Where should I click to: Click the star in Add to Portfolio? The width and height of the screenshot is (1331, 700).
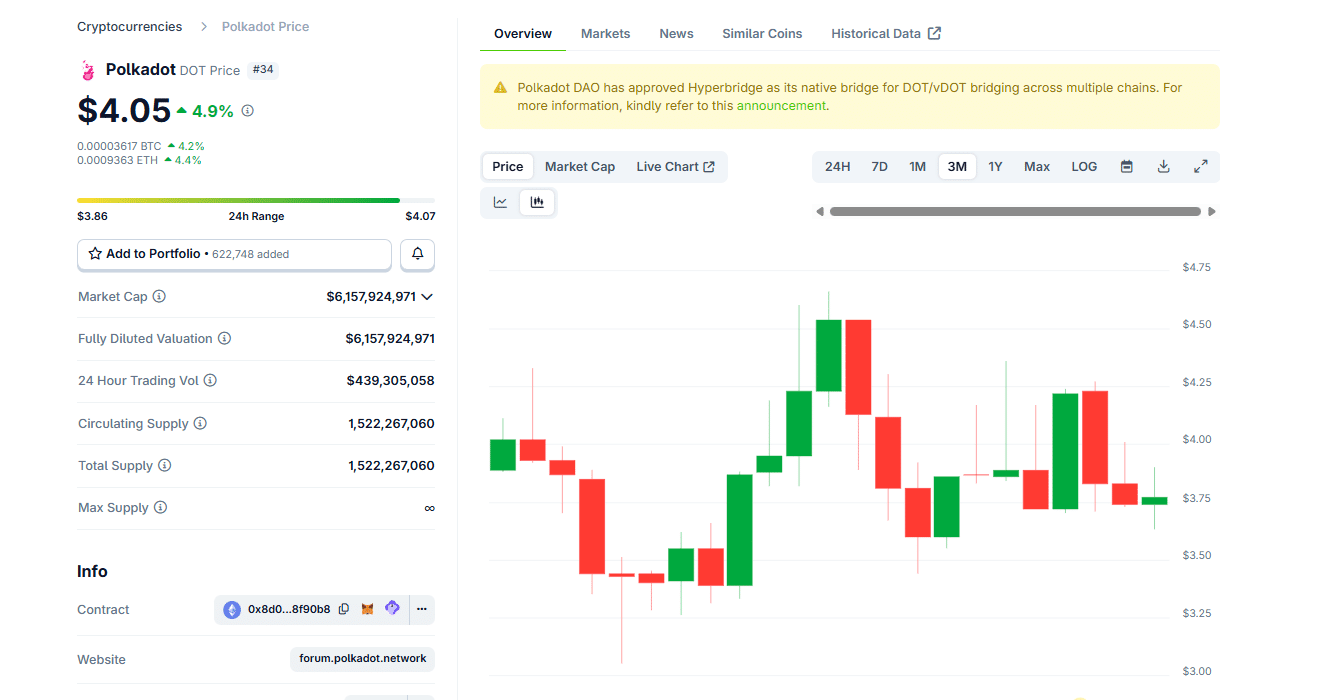click(95, 254)
